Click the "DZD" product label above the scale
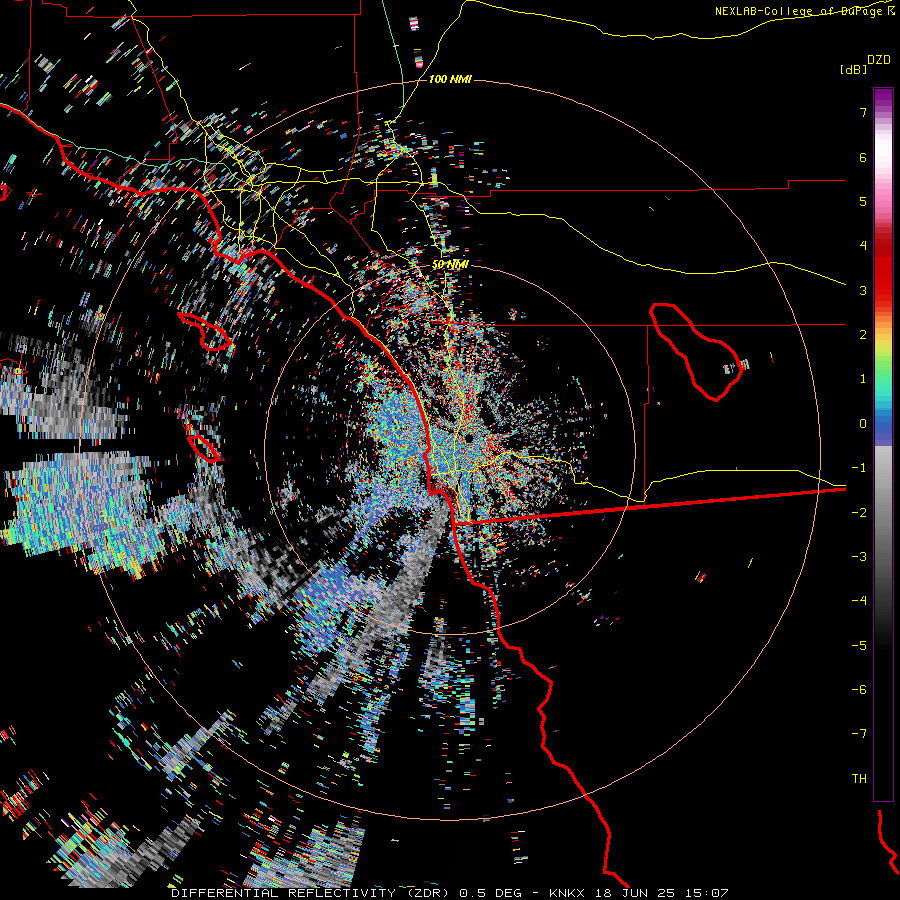 [x=879, y=60]
